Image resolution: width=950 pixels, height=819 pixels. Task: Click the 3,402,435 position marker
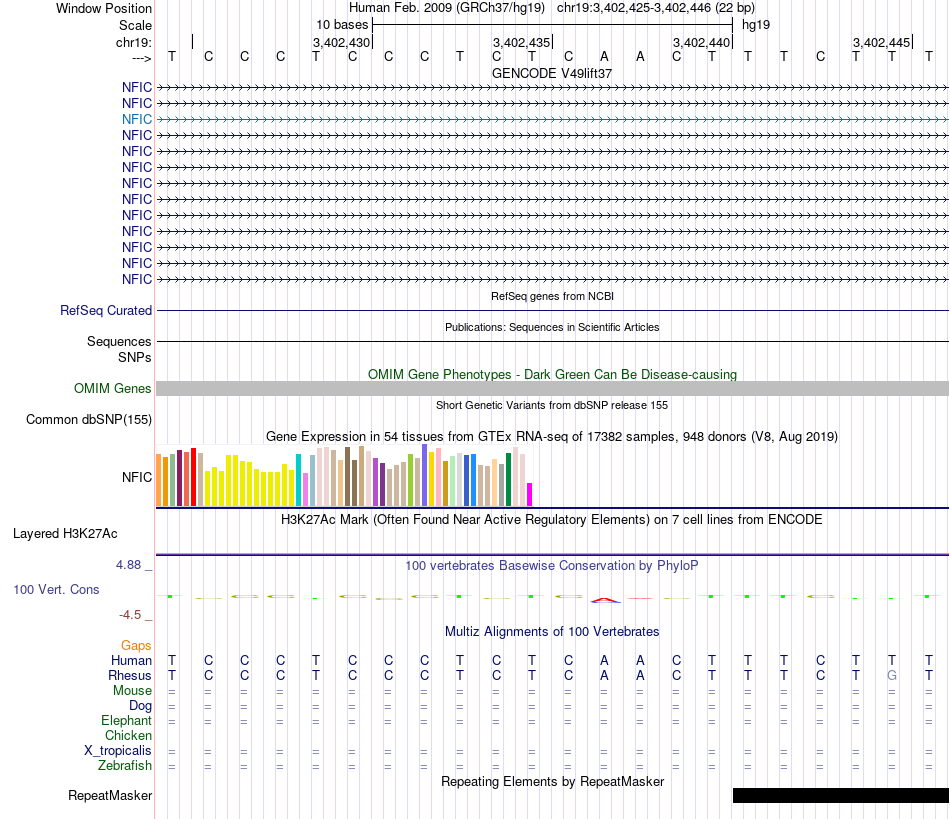tap(521, 42)
